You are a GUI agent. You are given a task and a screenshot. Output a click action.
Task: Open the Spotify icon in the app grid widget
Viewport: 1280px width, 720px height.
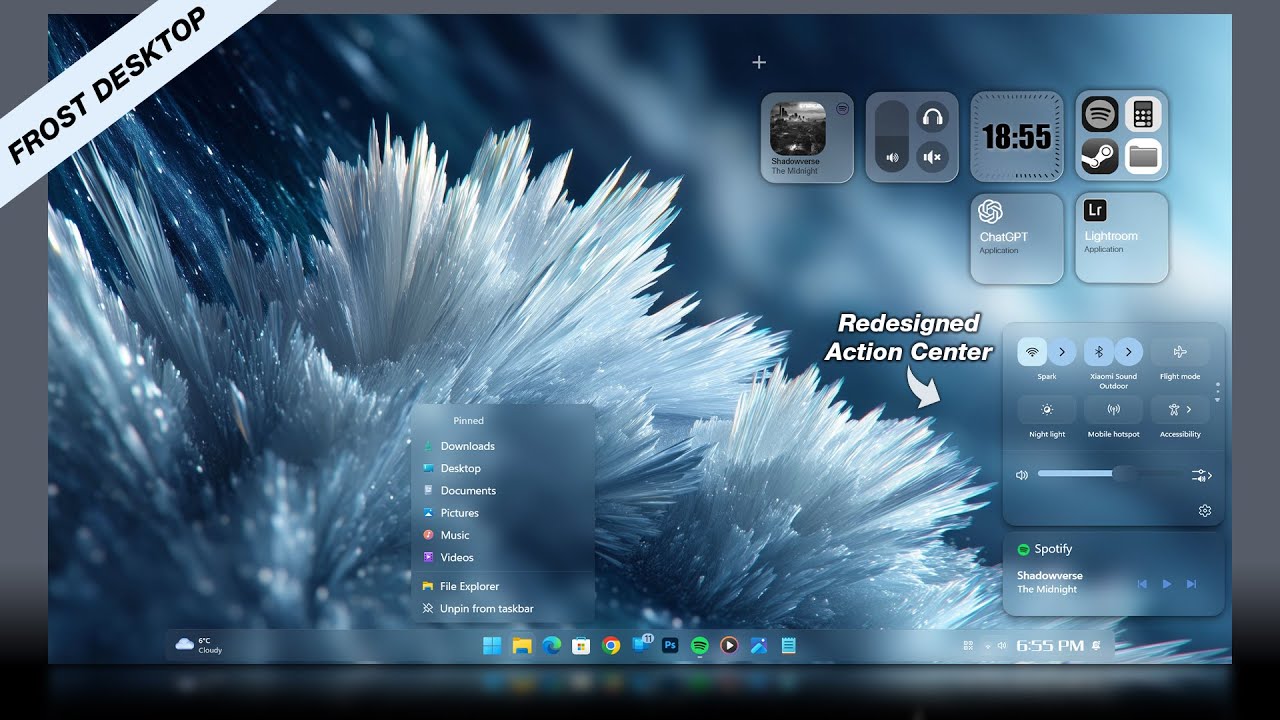click(1100, 114)
